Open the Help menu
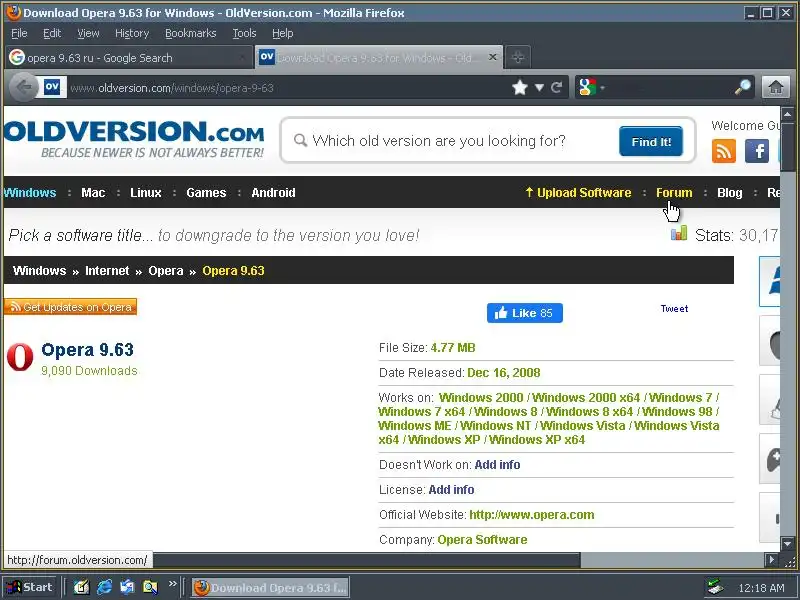800x600 pixels. tap(283, 33)
